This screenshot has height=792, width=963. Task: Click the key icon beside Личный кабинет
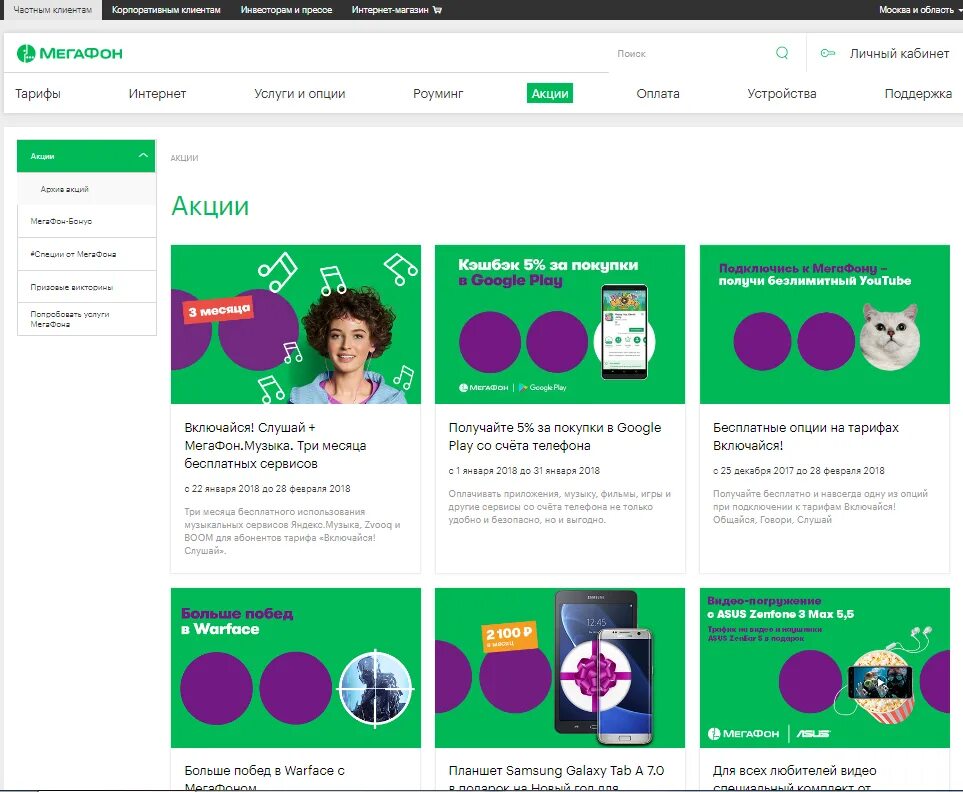pos(828,53)
